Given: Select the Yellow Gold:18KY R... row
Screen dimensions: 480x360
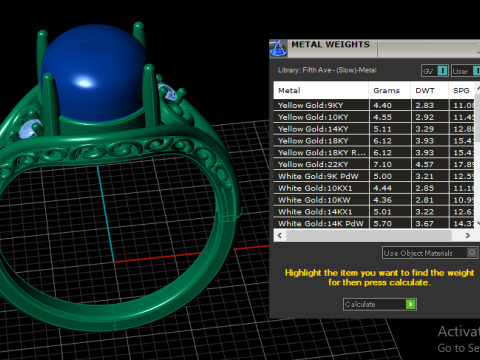Looking at the screenshot, I should click(x=374, y=153).
